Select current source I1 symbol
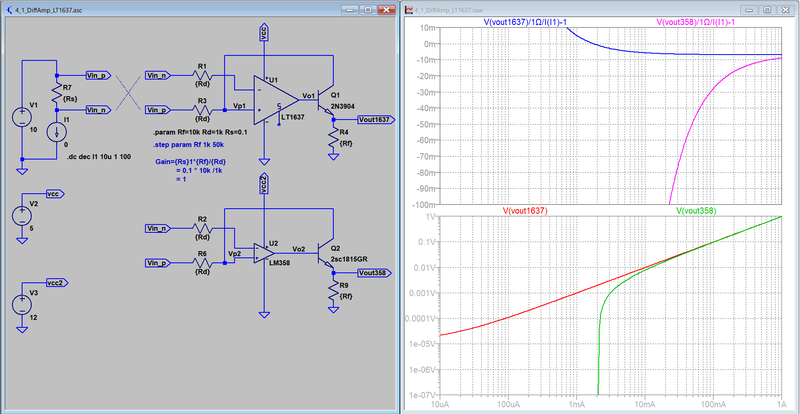800x414 pixels. (56, 132)
